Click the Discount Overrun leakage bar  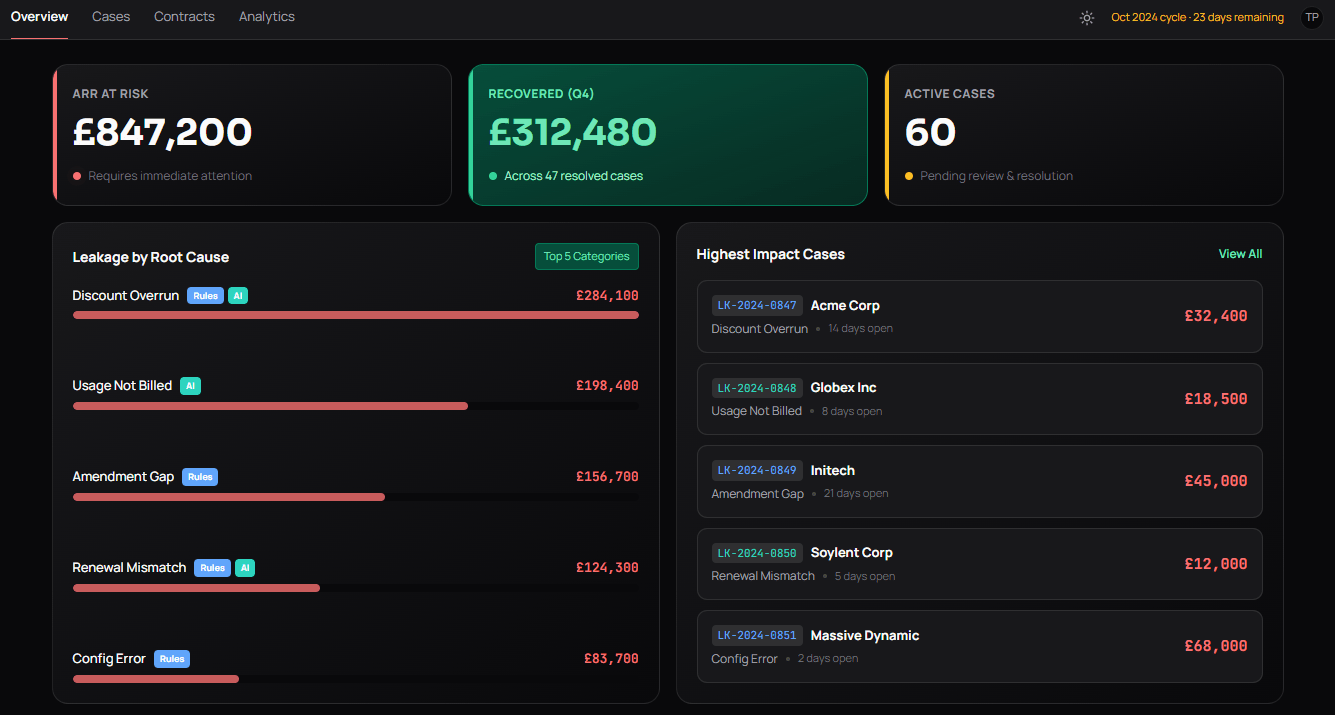(356, 315)
